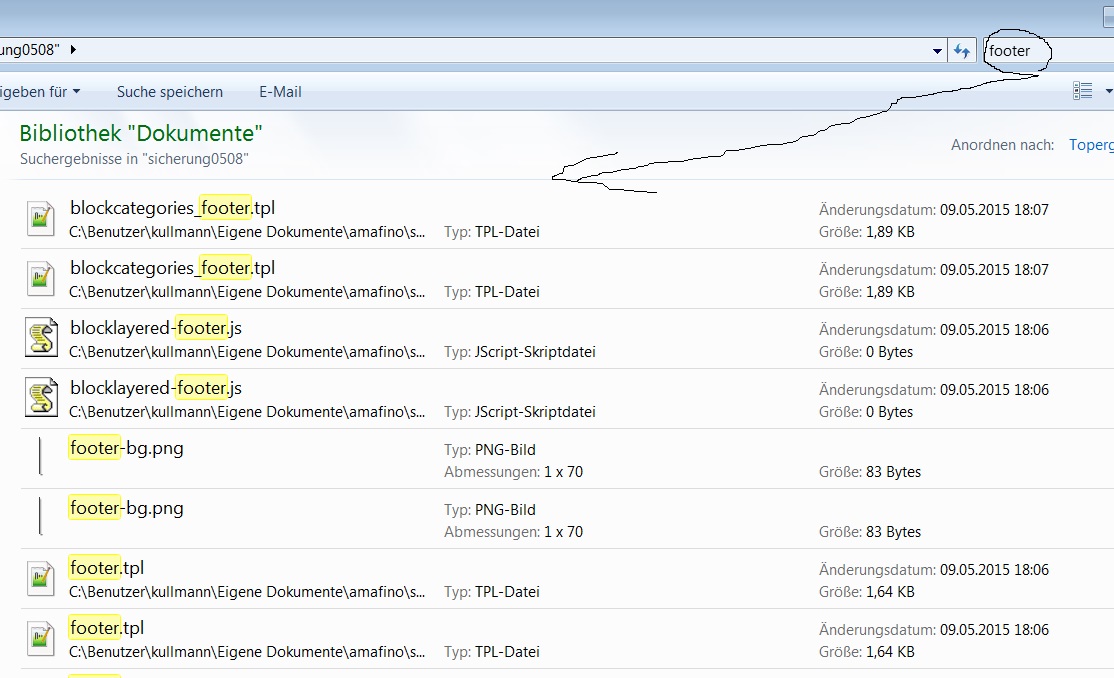
Task: Click the lower "blocklayered-footer.js" file name
Action: point(156,388)
